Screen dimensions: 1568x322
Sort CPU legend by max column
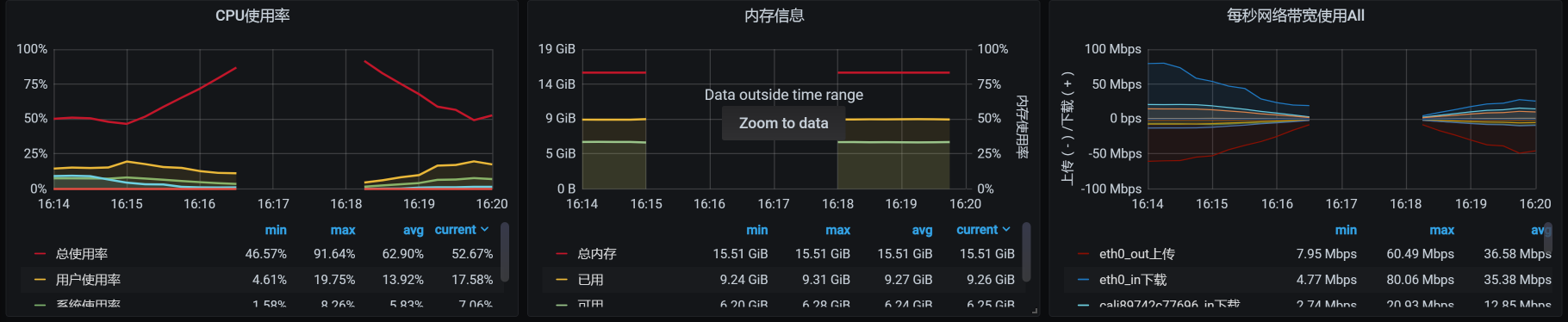point(343,230)
